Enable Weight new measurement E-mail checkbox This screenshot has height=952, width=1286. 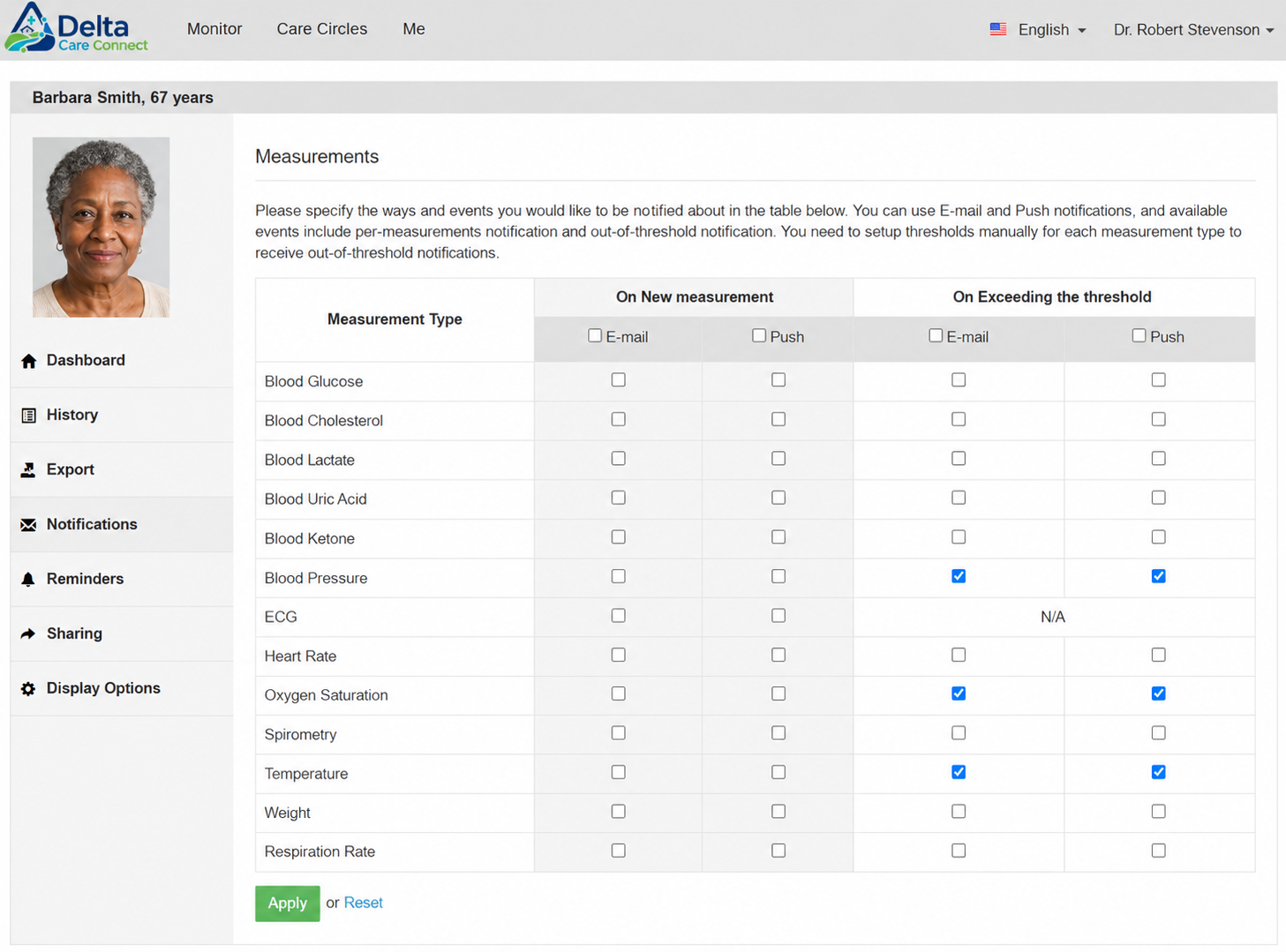[619, 812]
